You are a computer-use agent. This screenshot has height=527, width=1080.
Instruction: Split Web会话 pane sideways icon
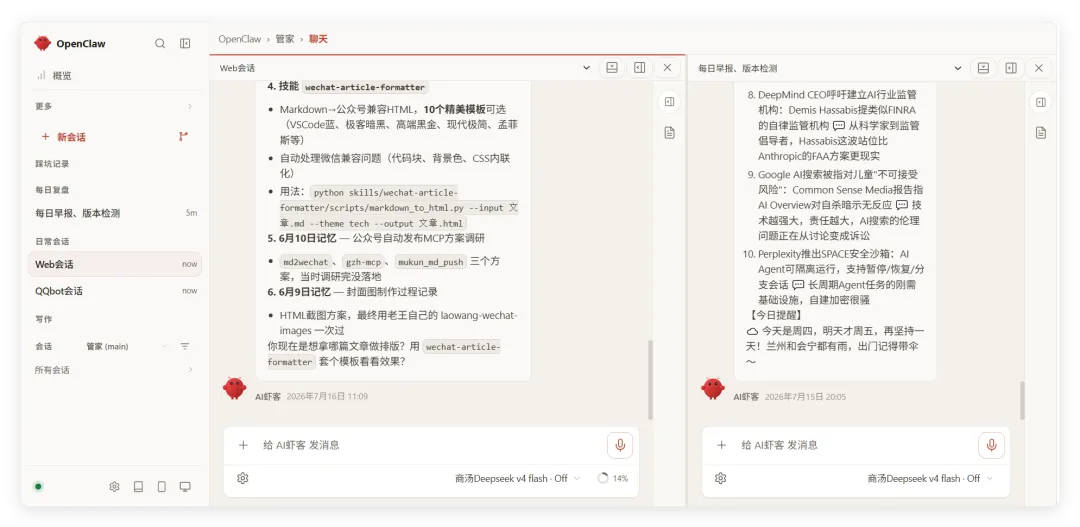[x=640, y=68]
